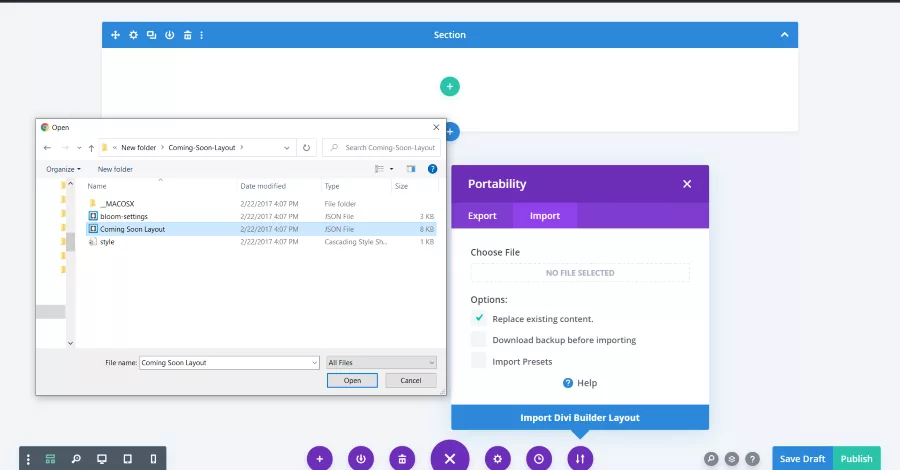Switch to Export tab
The image size is (900, 470).
(482, 216)
